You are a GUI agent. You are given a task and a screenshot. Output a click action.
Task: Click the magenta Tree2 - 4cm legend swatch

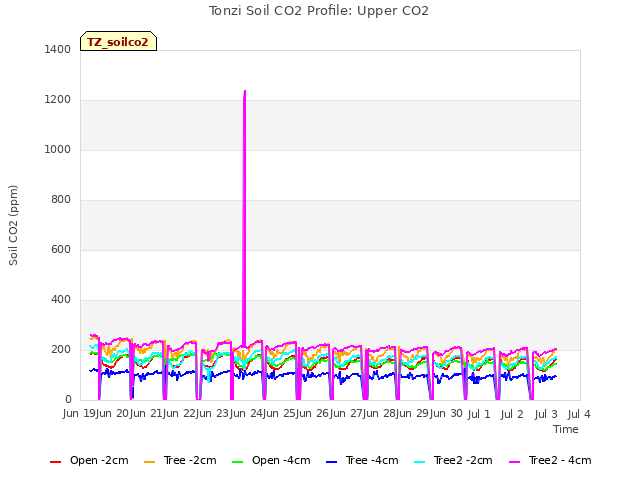pyautogui.click(x=515, y=462)
